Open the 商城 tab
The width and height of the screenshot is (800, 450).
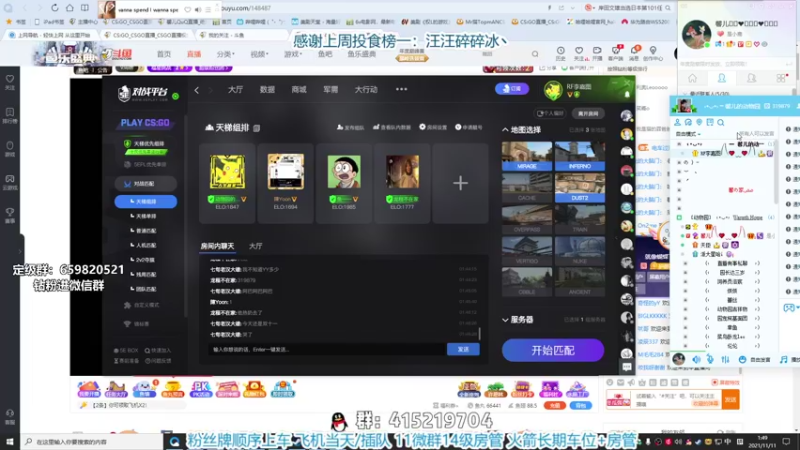tap(299, 89)
